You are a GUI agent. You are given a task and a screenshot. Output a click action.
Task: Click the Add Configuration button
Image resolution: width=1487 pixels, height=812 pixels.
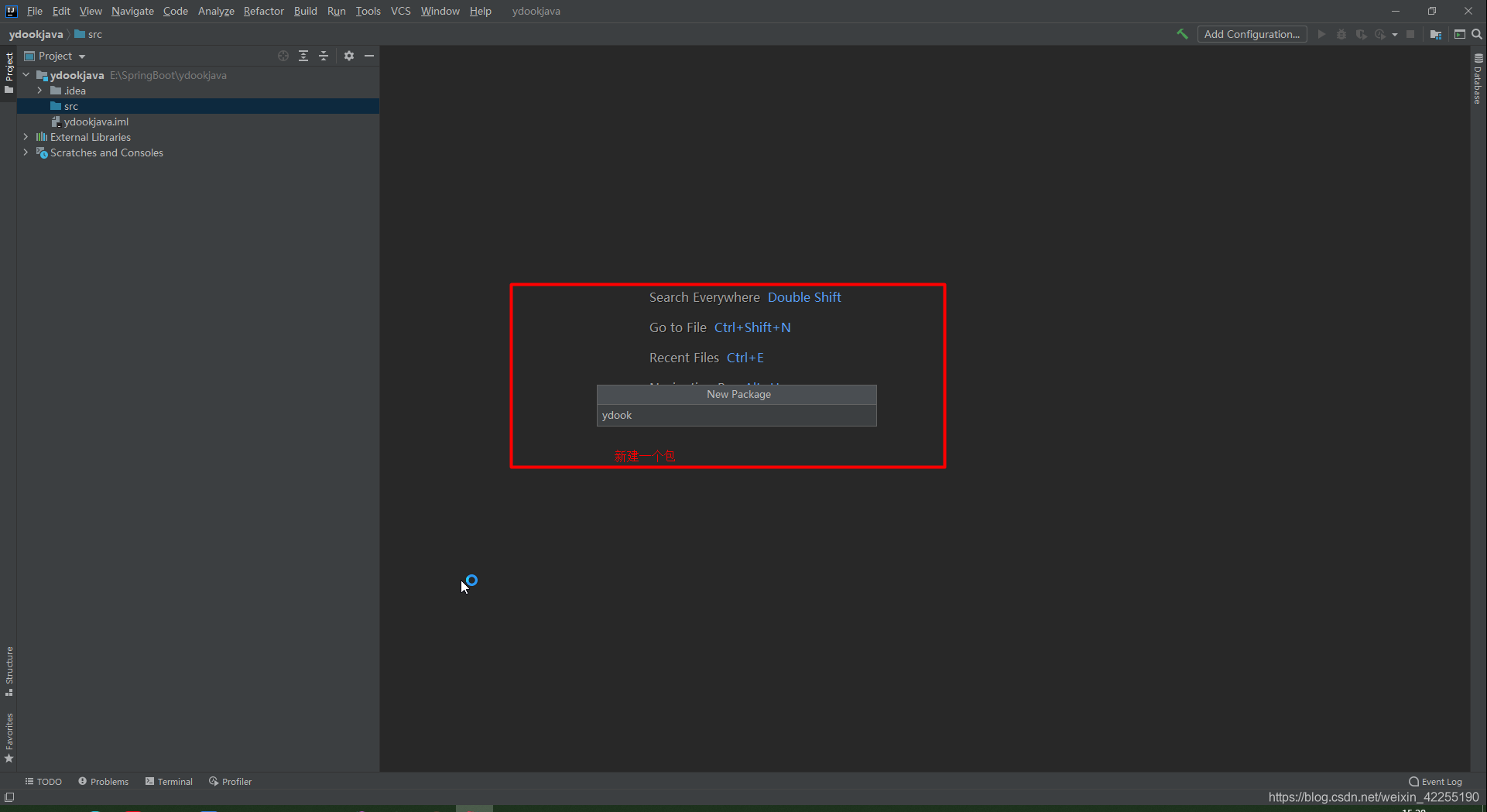click(1252, 34)
